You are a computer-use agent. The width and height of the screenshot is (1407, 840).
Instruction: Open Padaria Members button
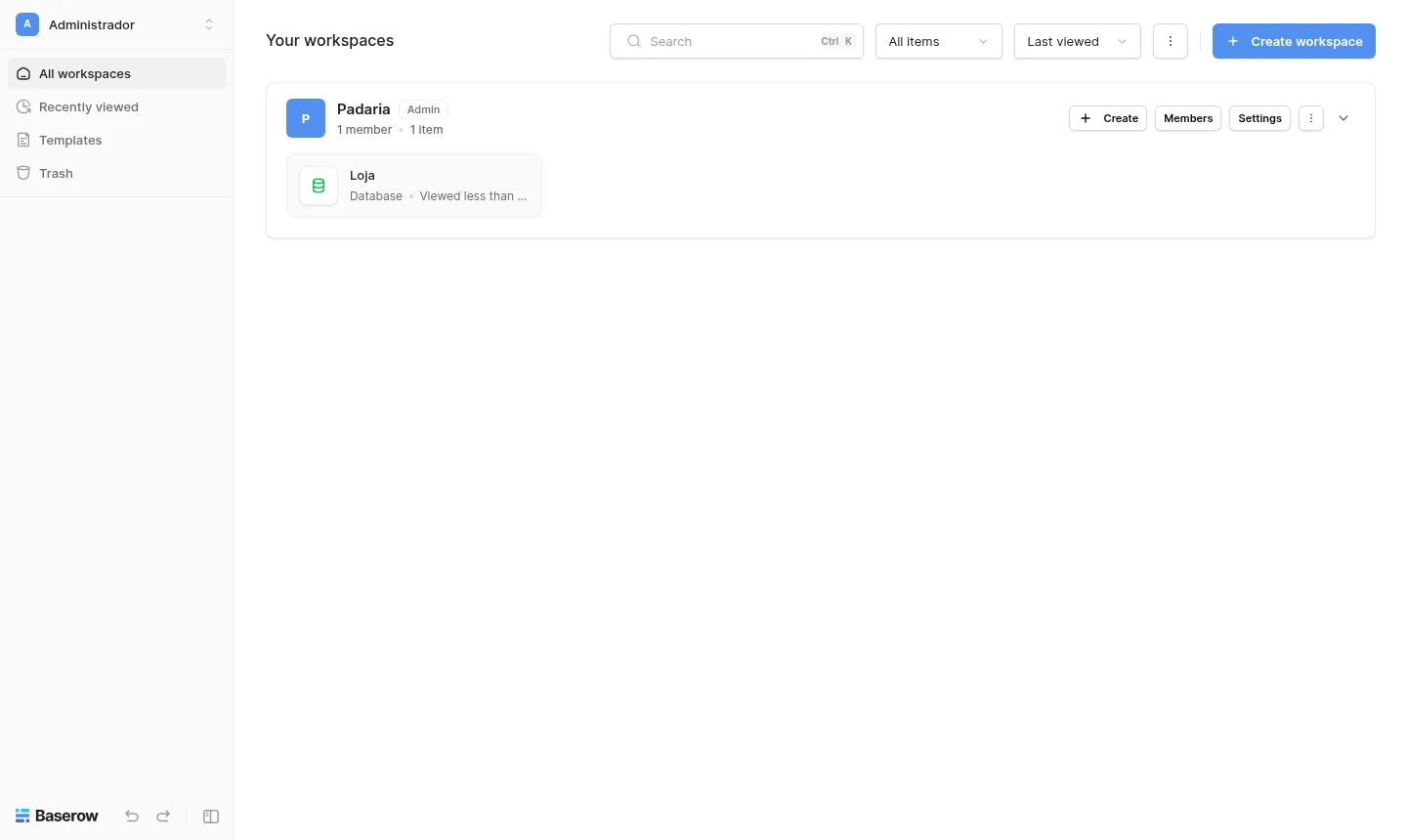click(x=1188, y=118)
